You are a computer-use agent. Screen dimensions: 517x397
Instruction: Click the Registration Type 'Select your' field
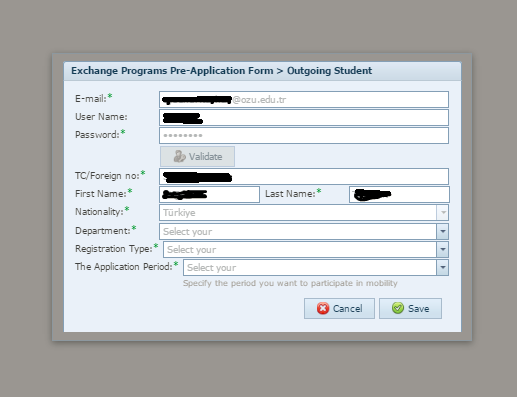[300, 249]
